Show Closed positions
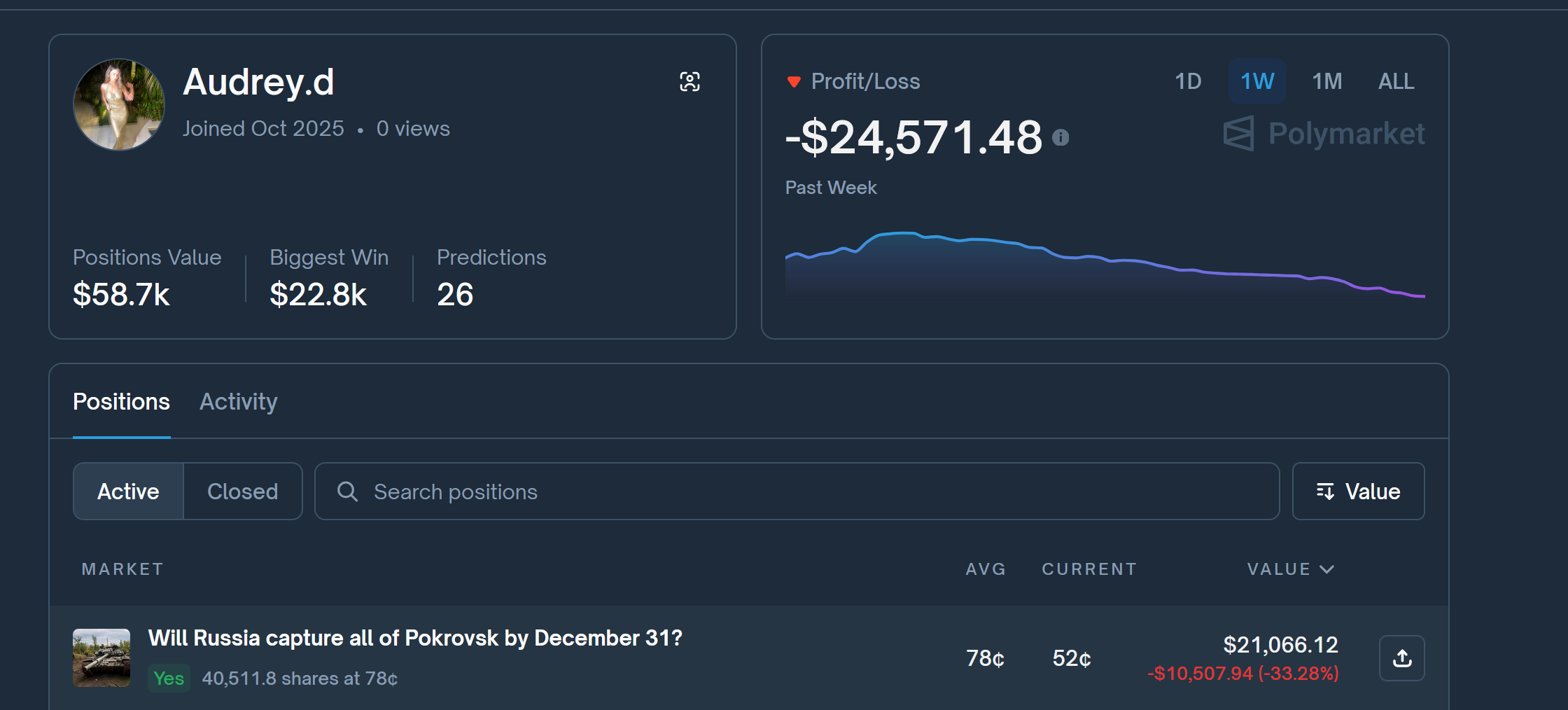Screen dimensions: 1568x710 243,492
